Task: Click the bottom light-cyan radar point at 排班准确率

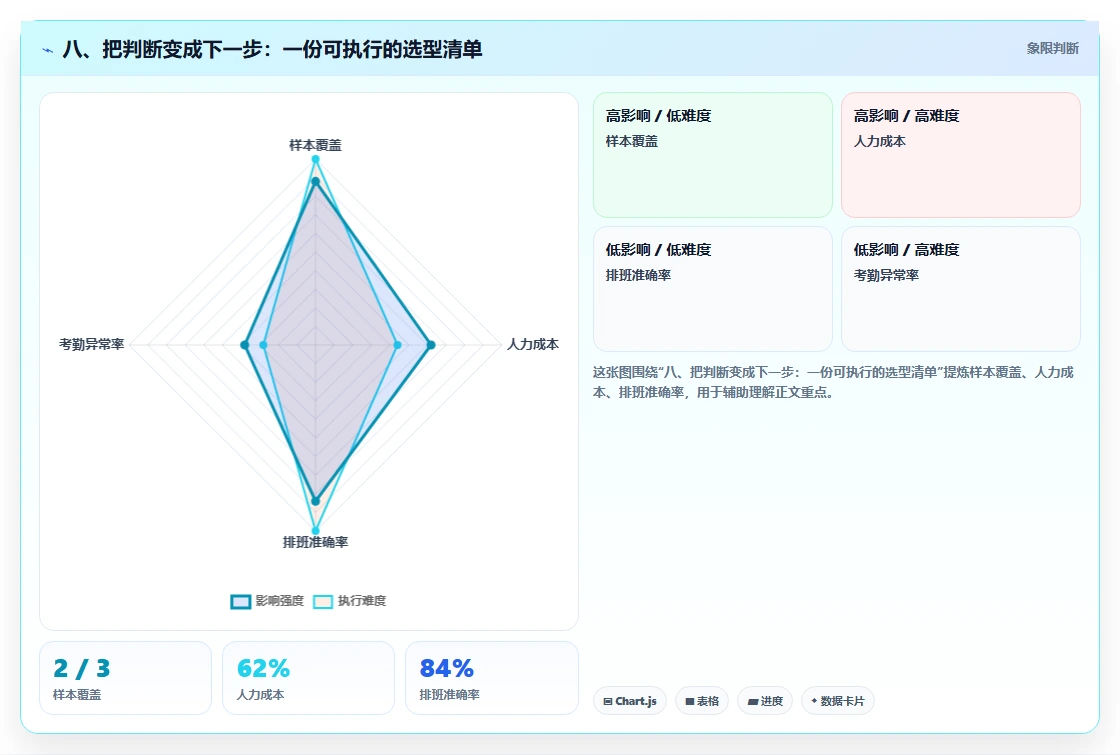Action: coord(315,531)
